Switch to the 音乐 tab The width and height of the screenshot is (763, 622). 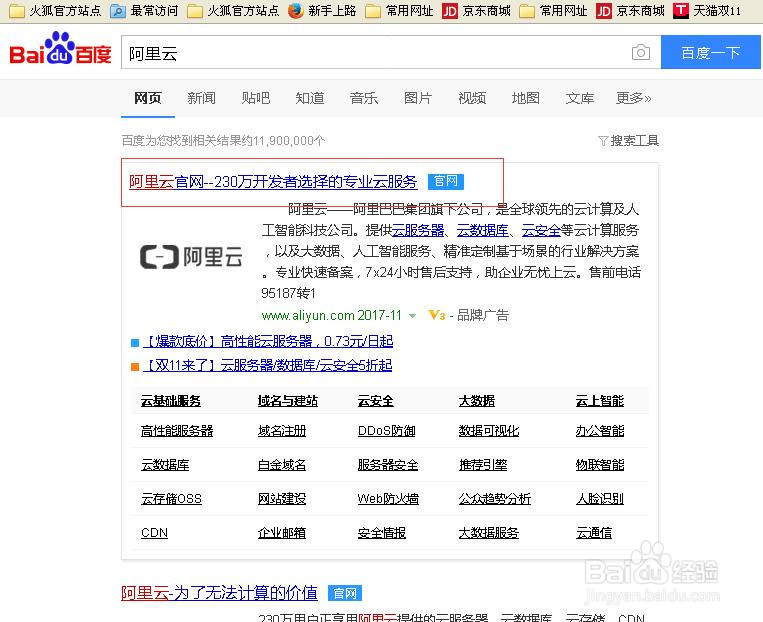point(364,98)
